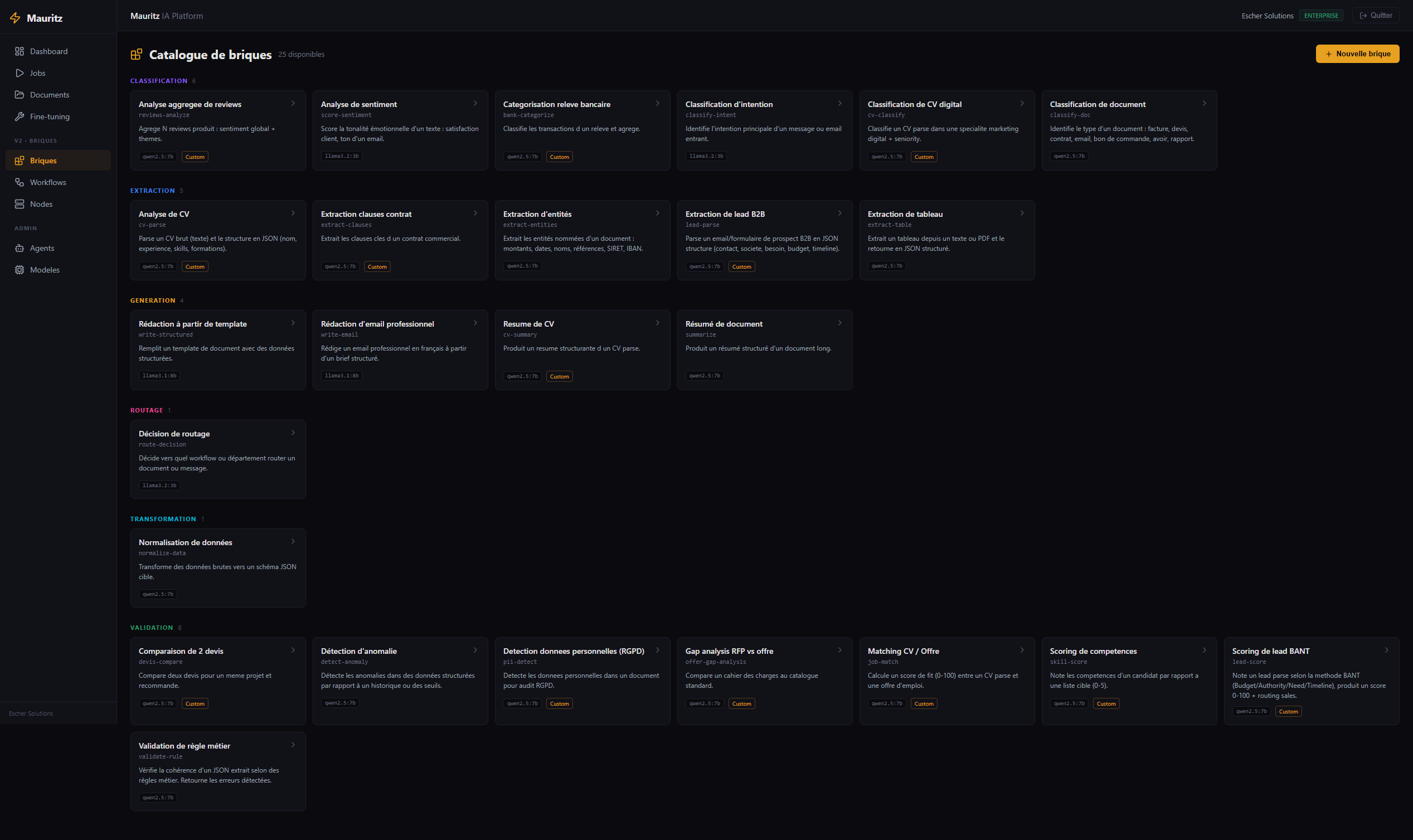Viewport: 1413px width, 840px height.
Task: Click the ENTERPRISE plan badge
Action: (1320, 16)
